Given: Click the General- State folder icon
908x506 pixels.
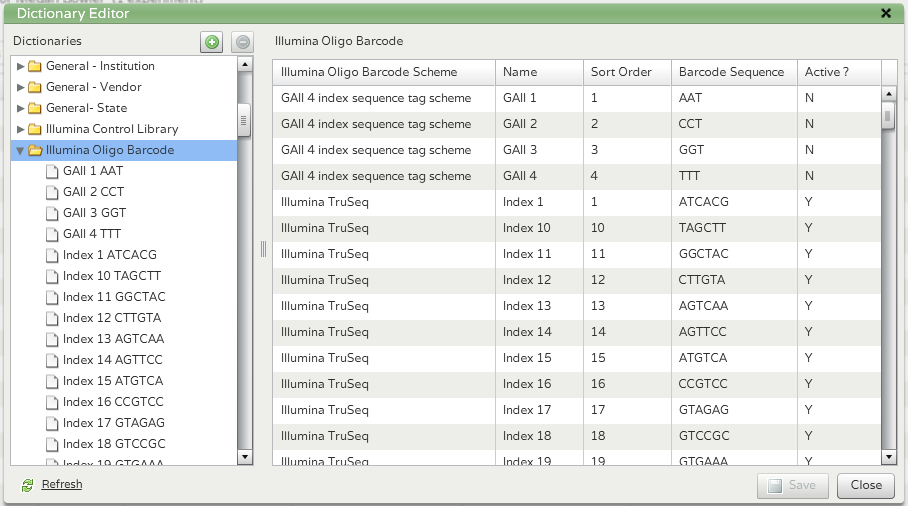Looking at the screenshot, I should pos(35,108).
